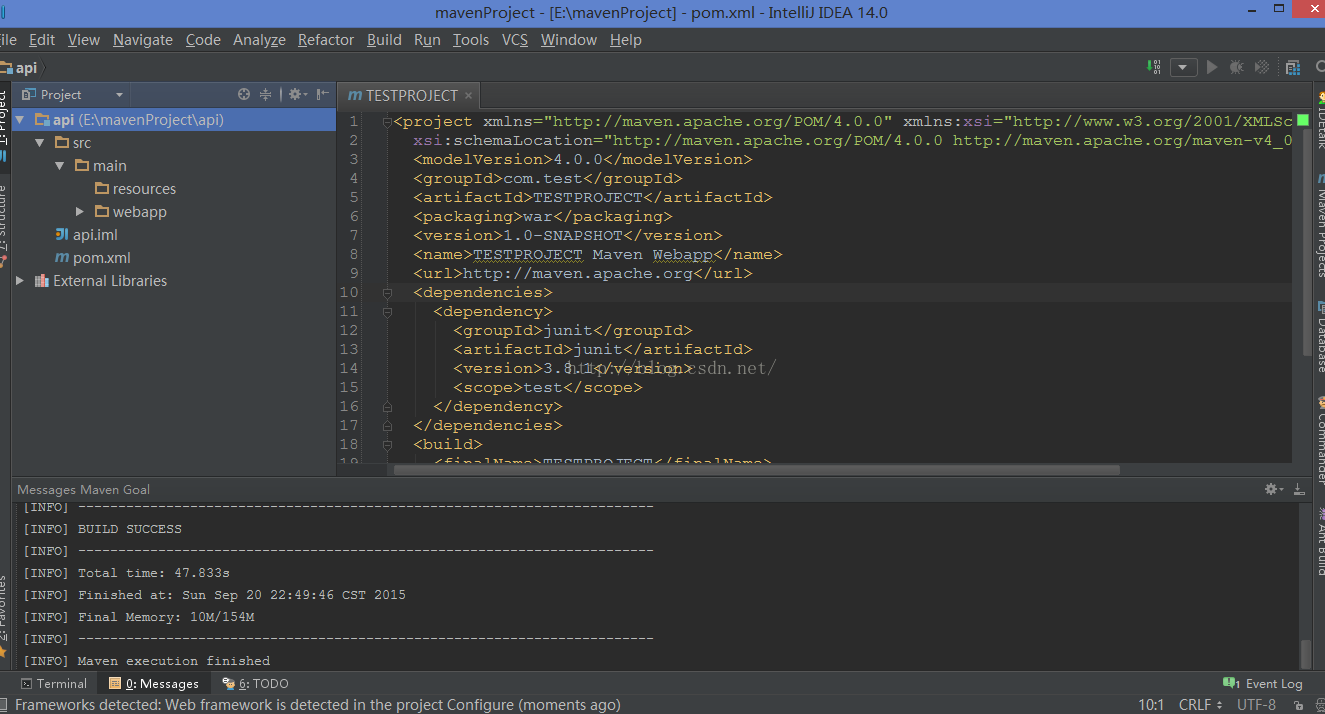Click the junit artifactId line in editor
Image resolution: width=1325 pixels, height=714 pixels.
pyautogui.click(x=602, y=349)
